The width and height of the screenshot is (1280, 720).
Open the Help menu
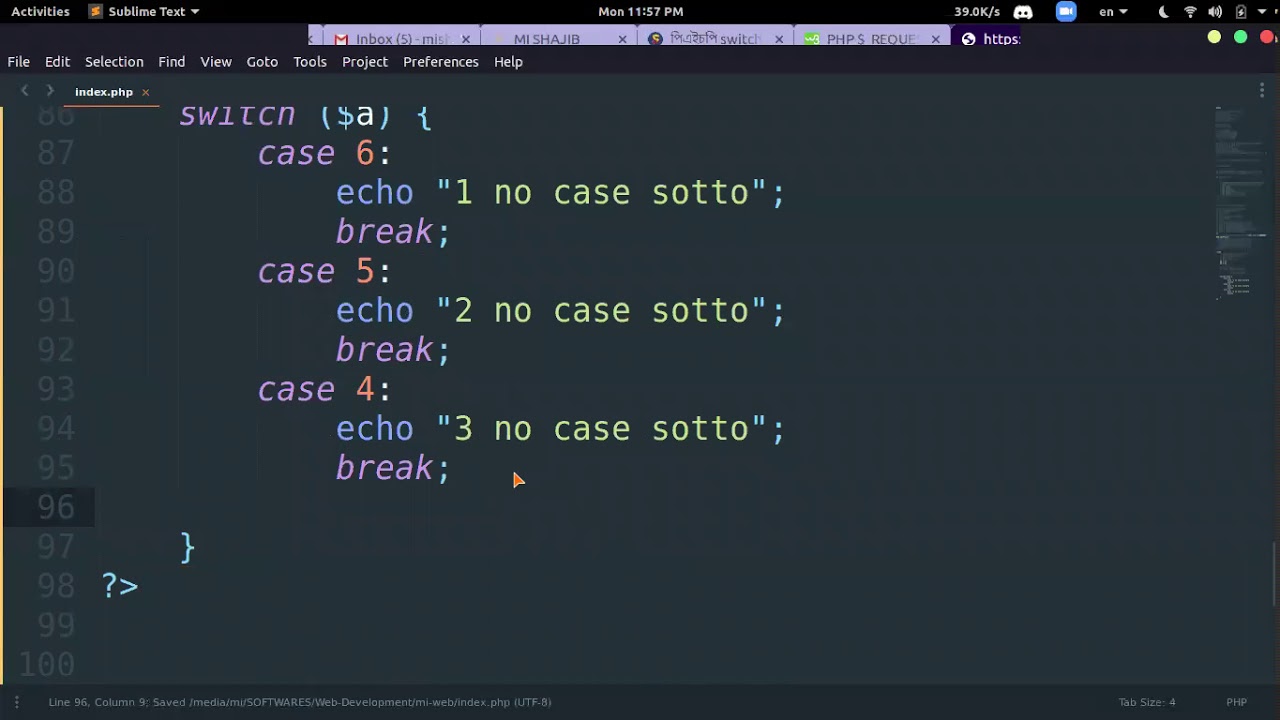508,61
